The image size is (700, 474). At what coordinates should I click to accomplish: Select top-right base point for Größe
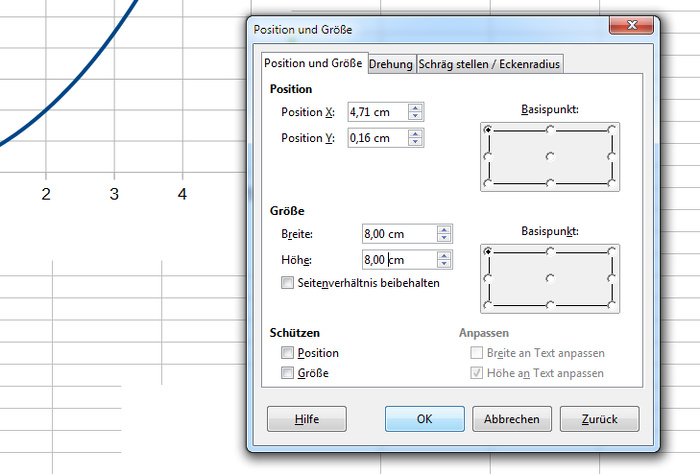612,252
